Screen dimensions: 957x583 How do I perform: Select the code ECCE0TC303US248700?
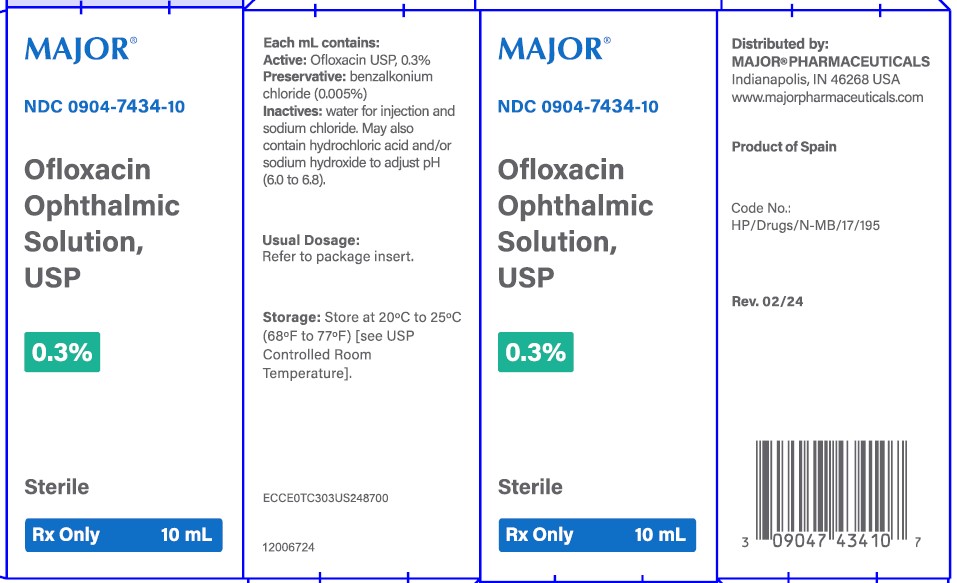pyautogui.click(x=325, y=497)
